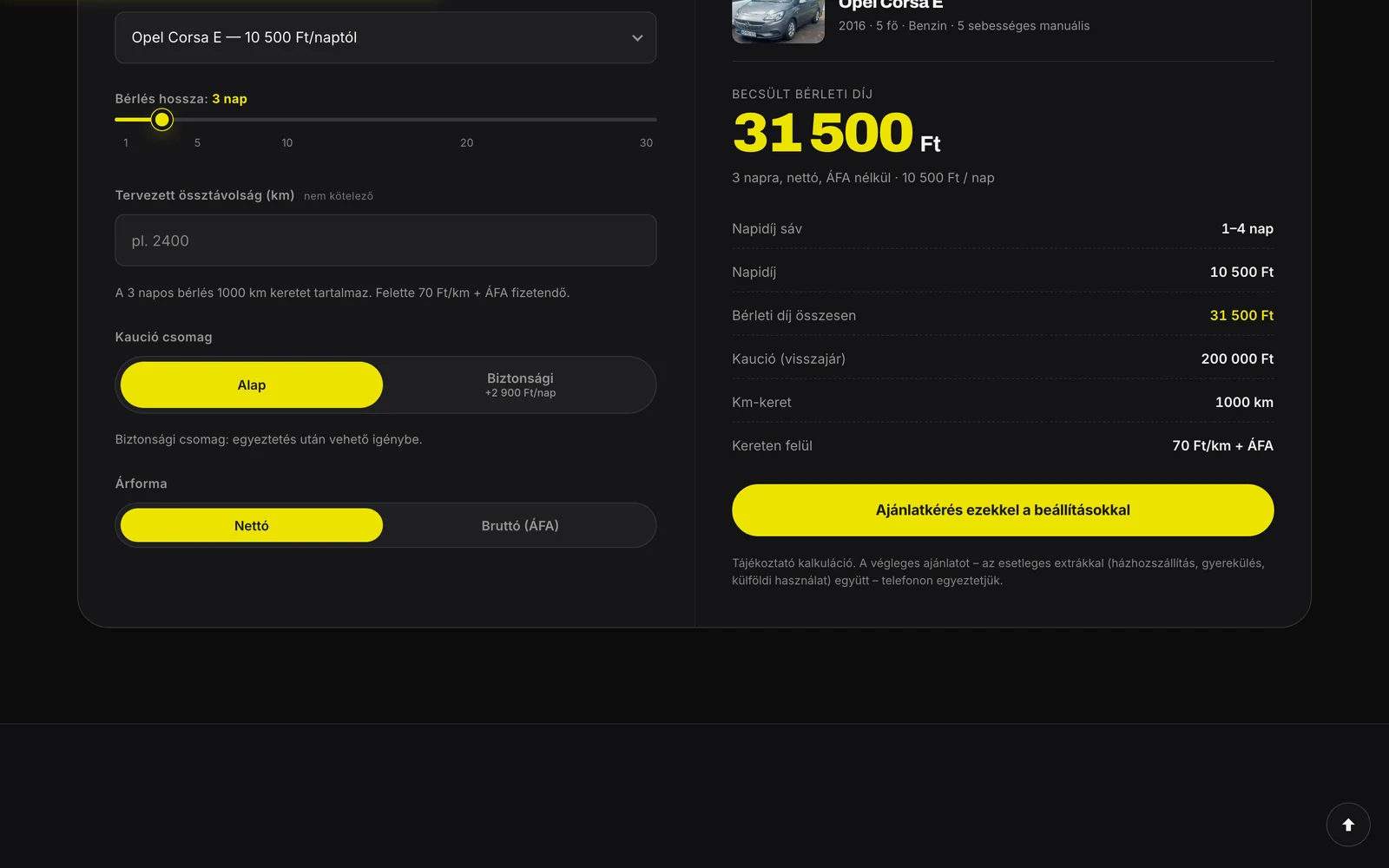Click the 'Árforma' heading
This screenshot has height=868, width=1389.
click(141, 483)
